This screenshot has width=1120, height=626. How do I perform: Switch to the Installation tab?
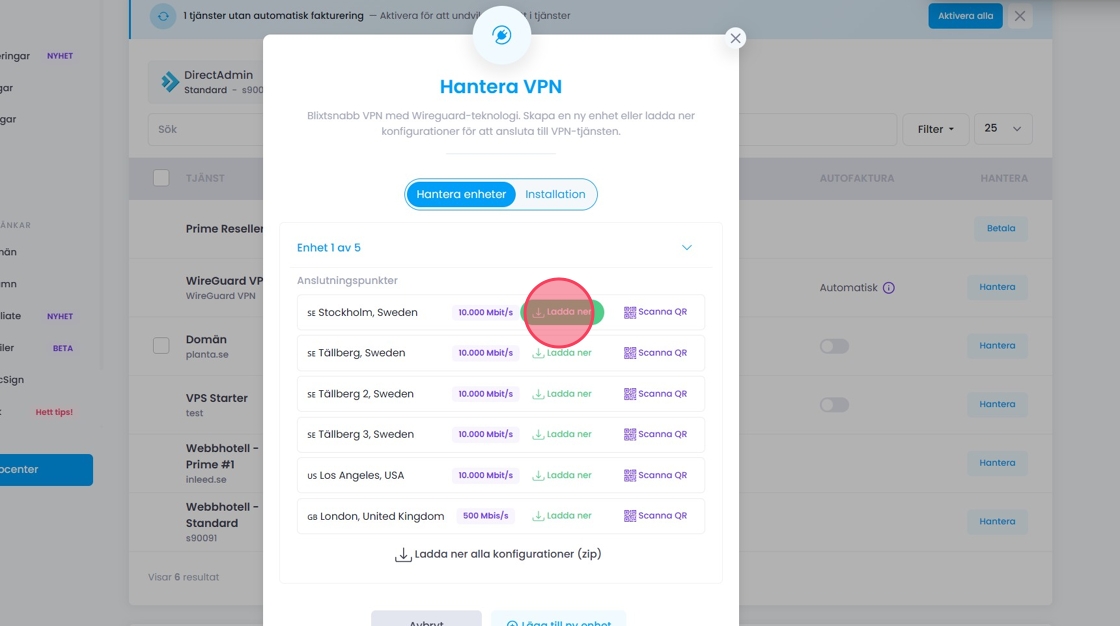click(x=555, y=194)
